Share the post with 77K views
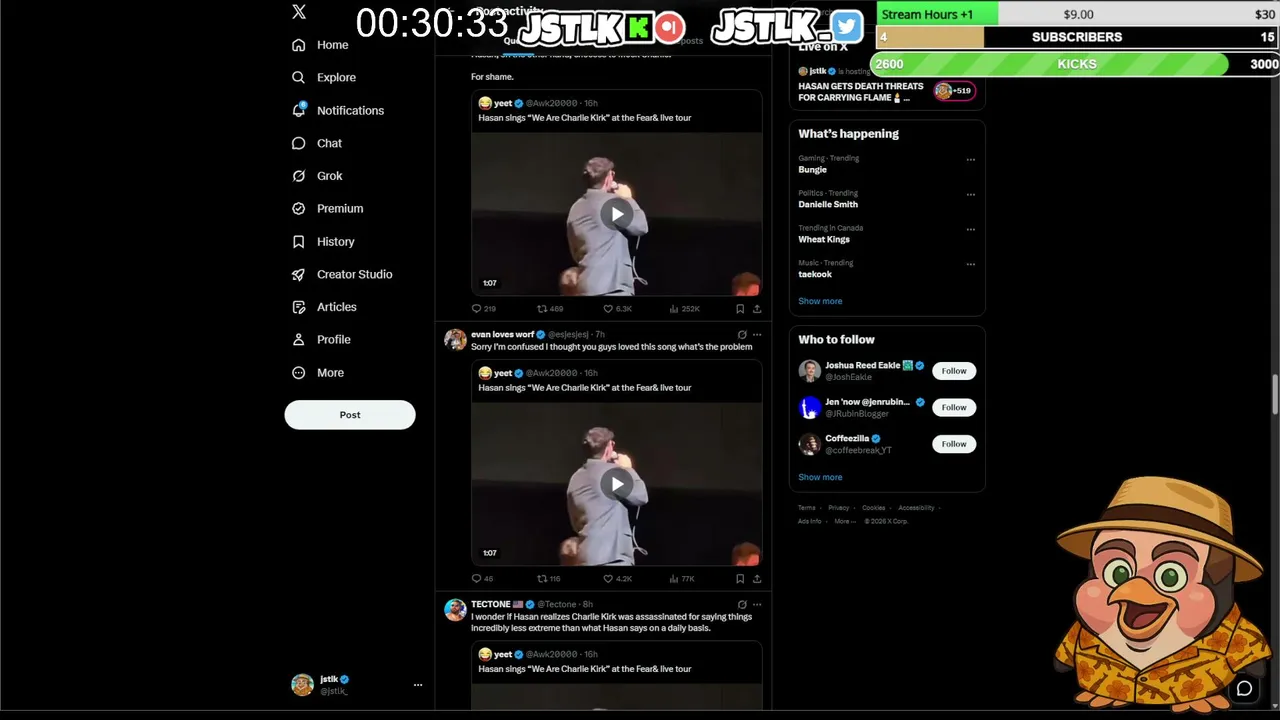1280x720 pixels. coord(757,579)
